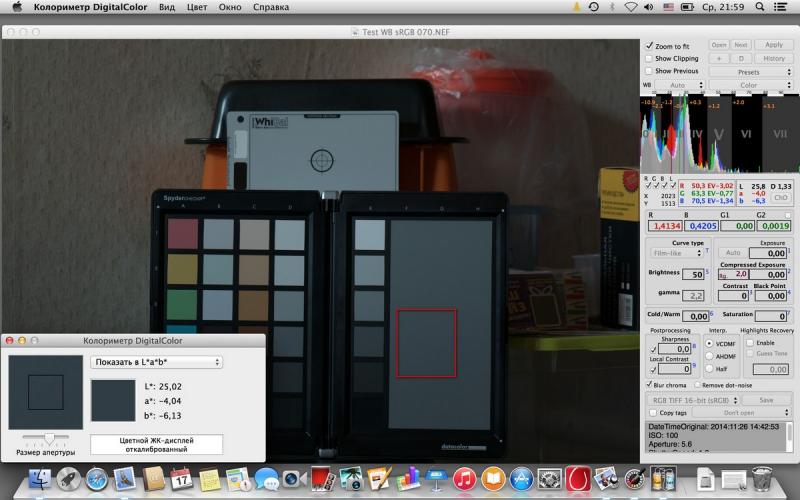Open the Presets dropdown
The height and width of the screenshot is (500, 800).
coord(751,72)
